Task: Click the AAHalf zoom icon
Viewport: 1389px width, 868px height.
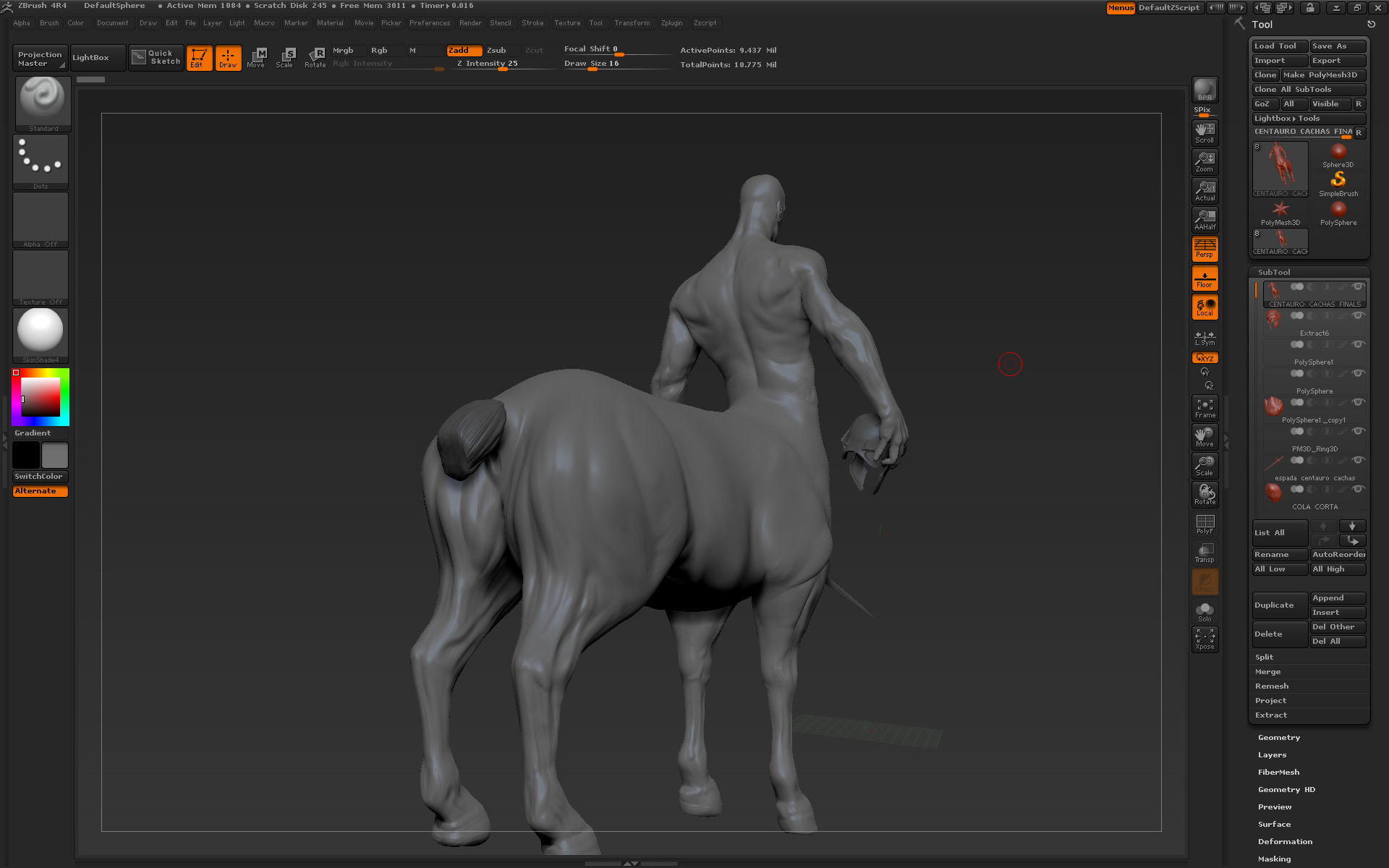Action: (x=1205, y=220)
